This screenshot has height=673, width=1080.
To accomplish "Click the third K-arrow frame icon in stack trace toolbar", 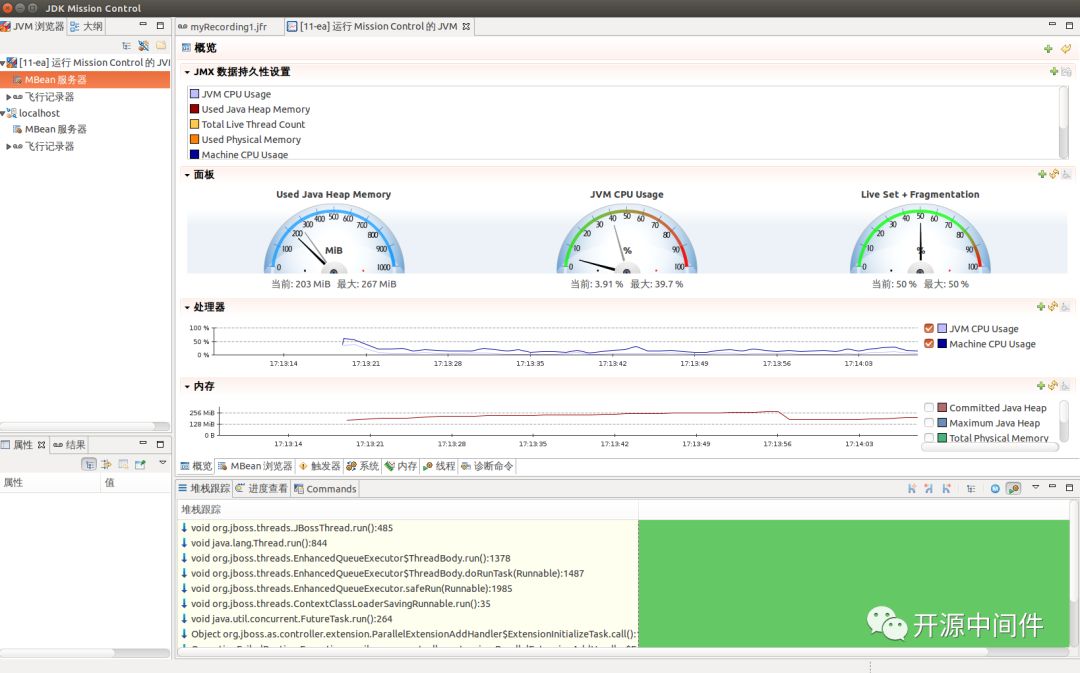I will 946,489.
